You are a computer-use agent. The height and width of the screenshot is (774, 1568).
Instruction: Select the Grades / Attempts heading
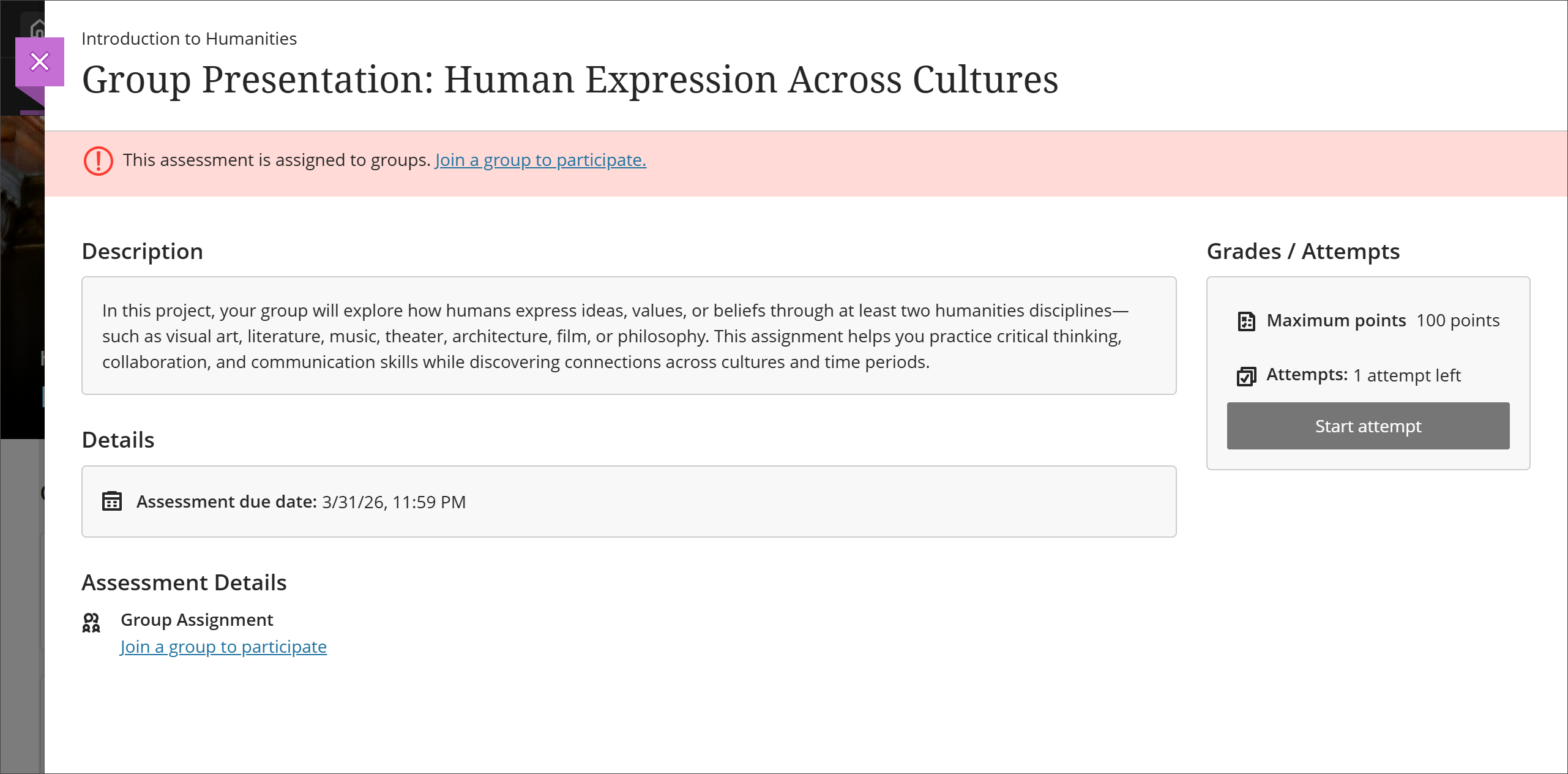pos(1302,251)
